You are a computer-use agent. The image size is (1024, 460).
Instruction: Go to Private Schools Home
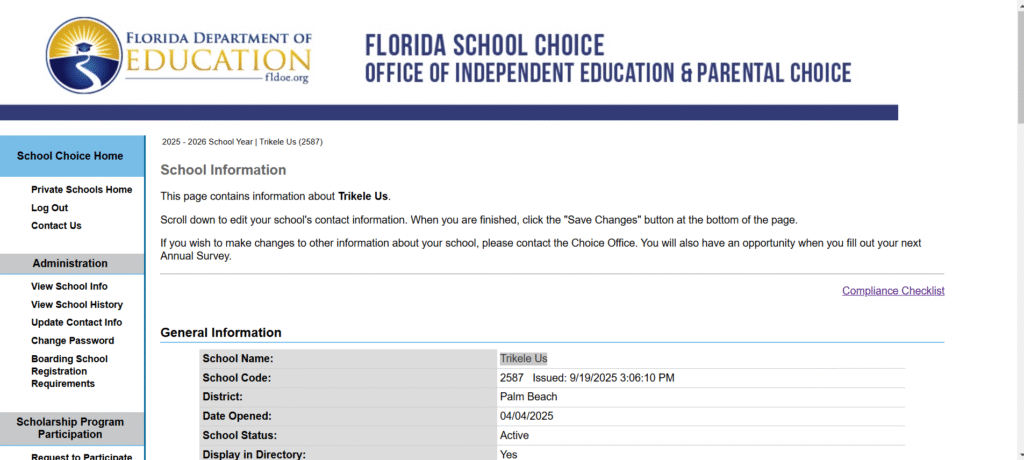(81, 190)
